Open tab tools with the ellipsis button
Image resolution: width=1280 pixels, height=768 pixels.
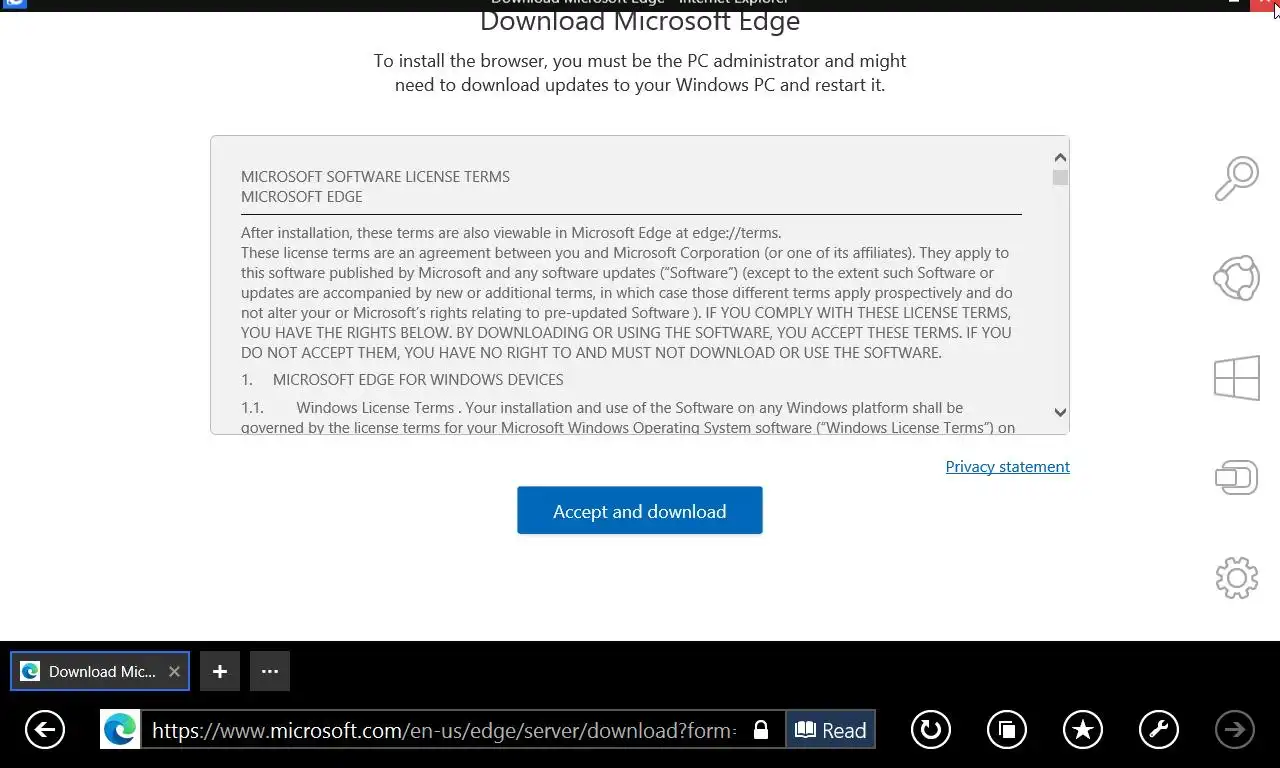(x=270, y=671)
